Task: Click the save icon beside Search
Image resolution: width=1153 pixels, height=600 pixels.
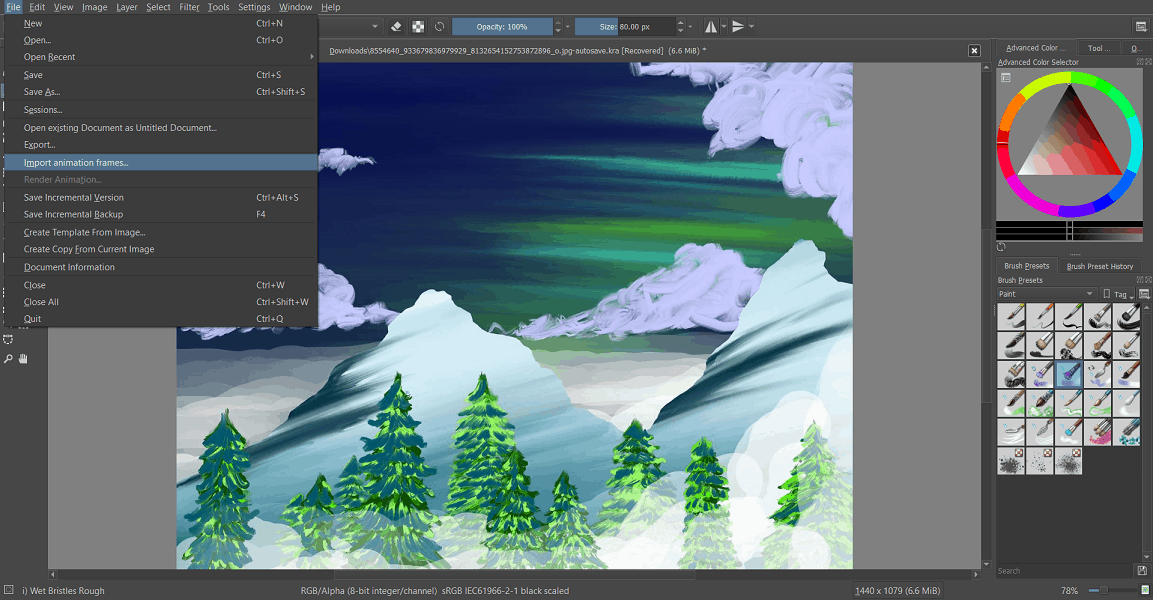Action: (1142, 571)
